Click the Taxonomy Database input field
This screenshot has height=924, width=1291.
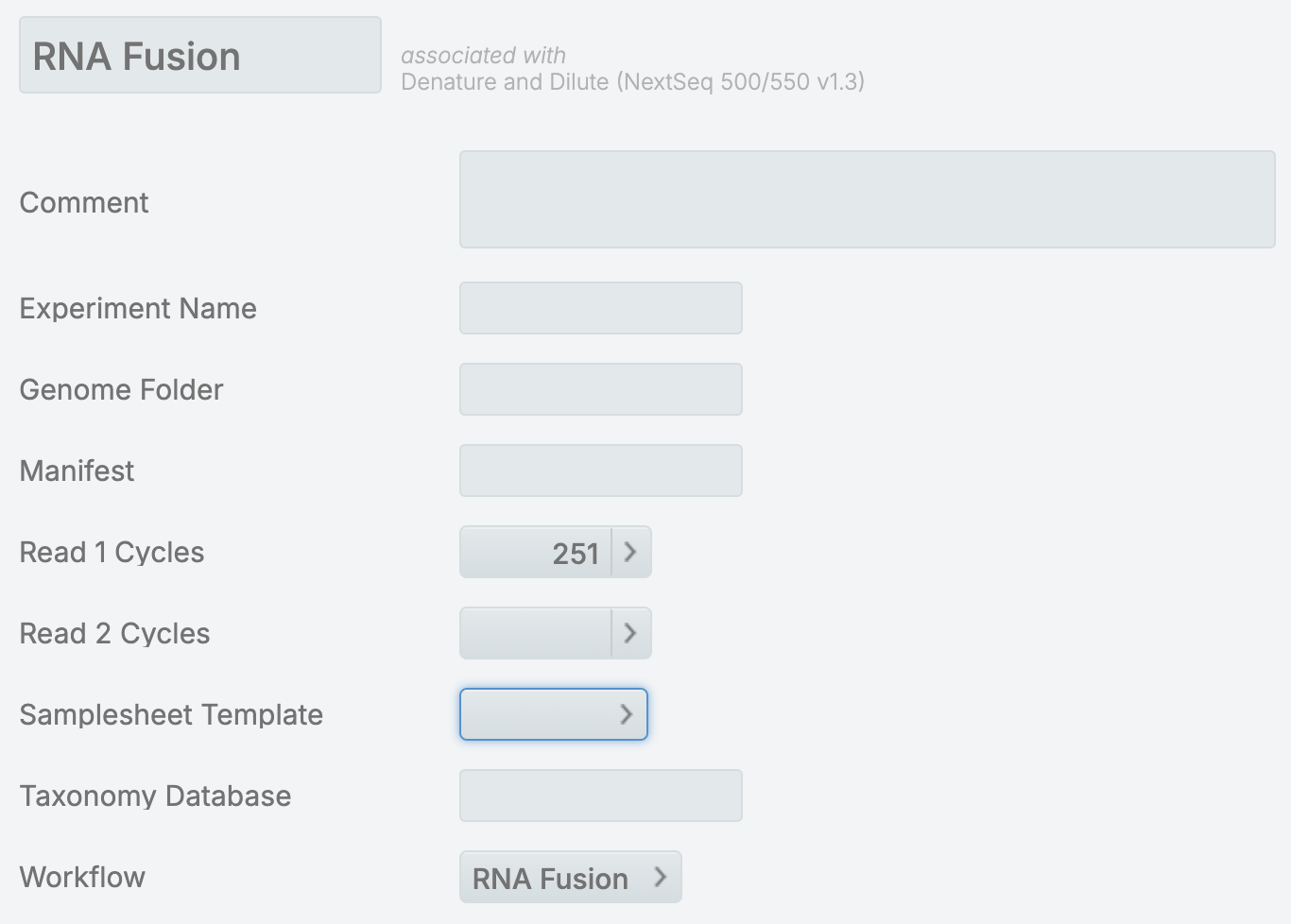(600, 796)
